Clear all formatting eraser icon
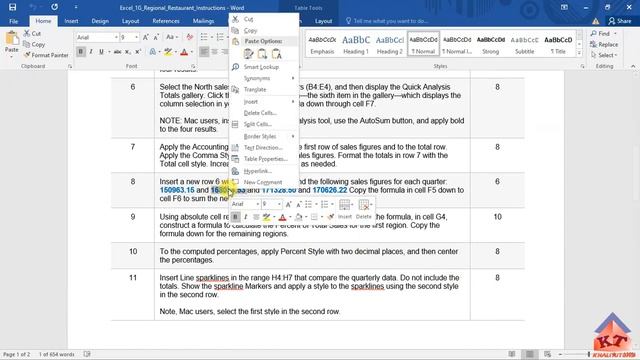 (x=189, y=37)
